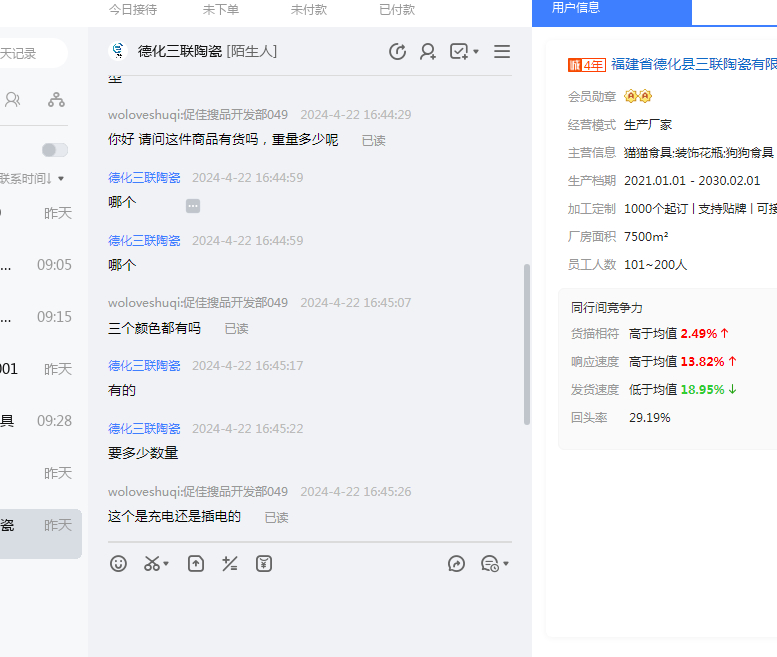777x657 pixels.
Task: Toggle the gray switch in the contact list
Action: pyautogui.click(x=55, y=150)
